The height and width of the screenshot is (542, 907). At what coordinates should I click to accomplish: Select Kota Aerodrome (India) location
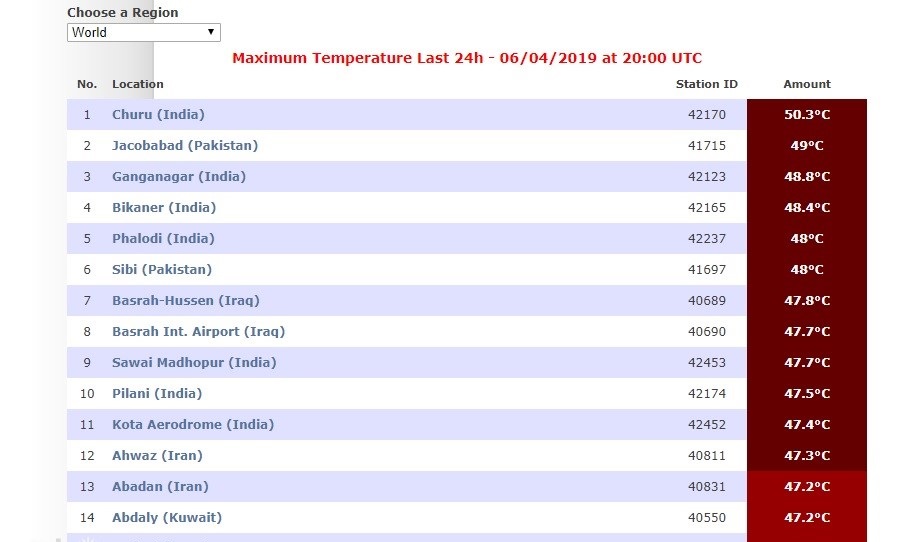[x=193, y=425]
